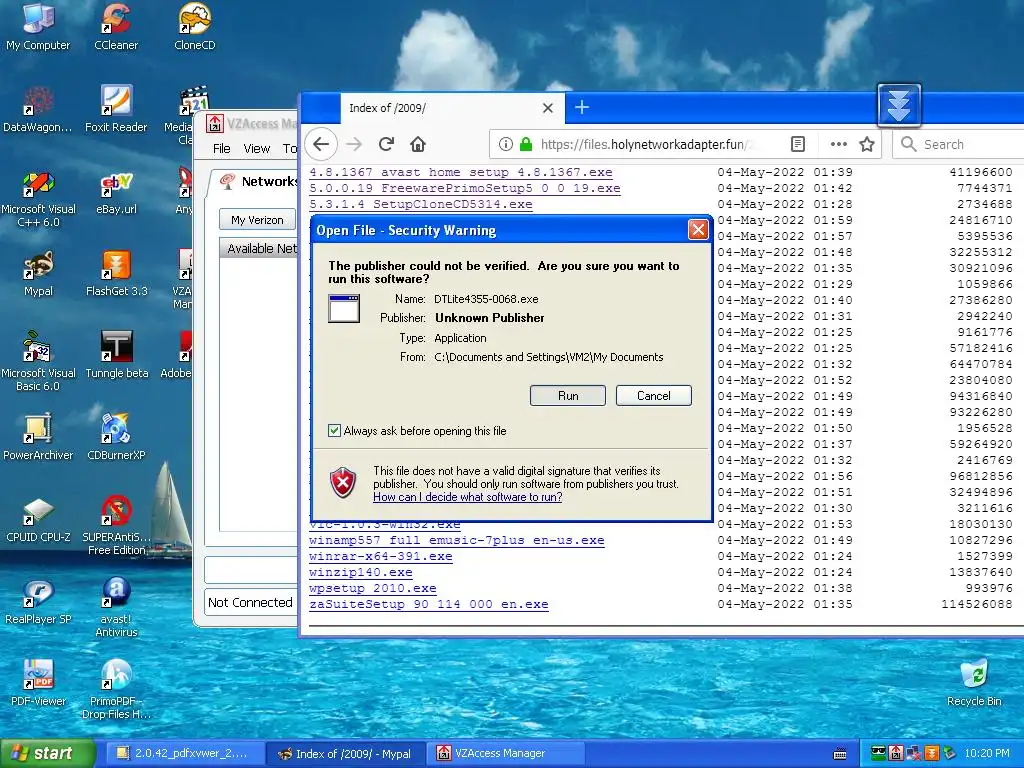Open PowerArchiver desktop icon

(38, 438)
